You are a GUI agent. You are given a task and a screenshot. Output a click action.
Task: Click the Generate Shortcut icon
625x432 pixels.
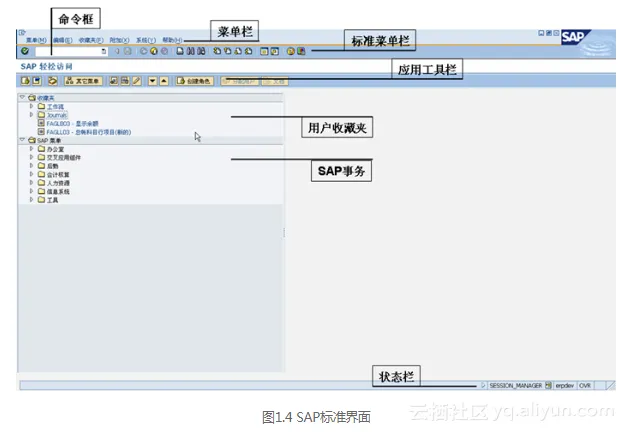[275, 51]
